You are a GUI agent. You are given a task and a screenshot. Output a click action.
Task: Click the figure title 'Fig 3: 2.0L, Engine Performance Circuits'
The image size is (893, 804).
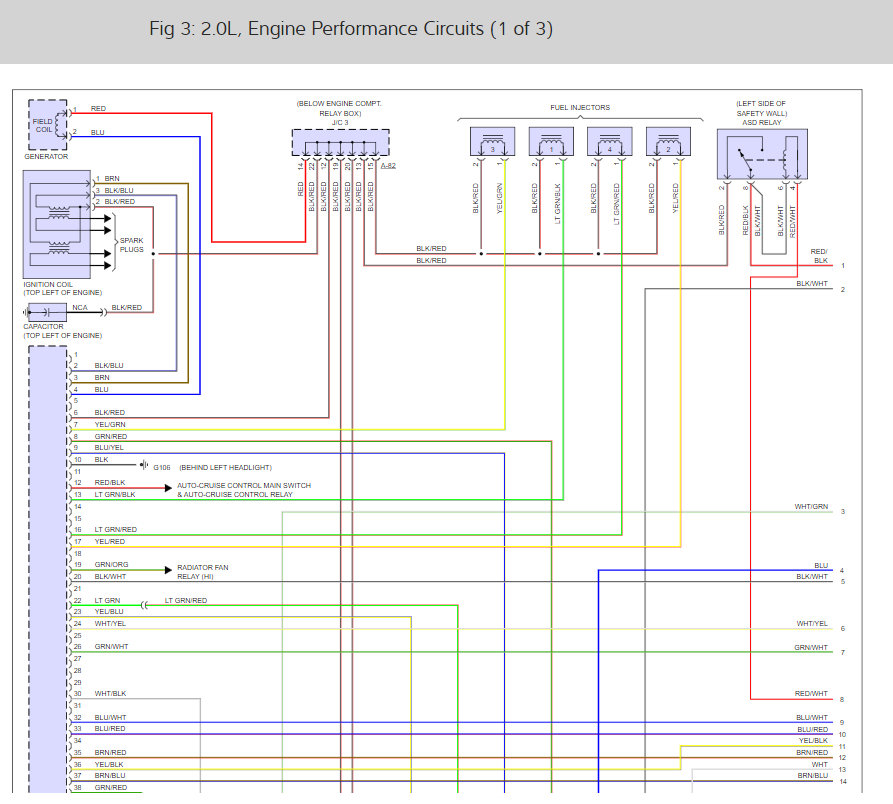[x=351, y=28]
